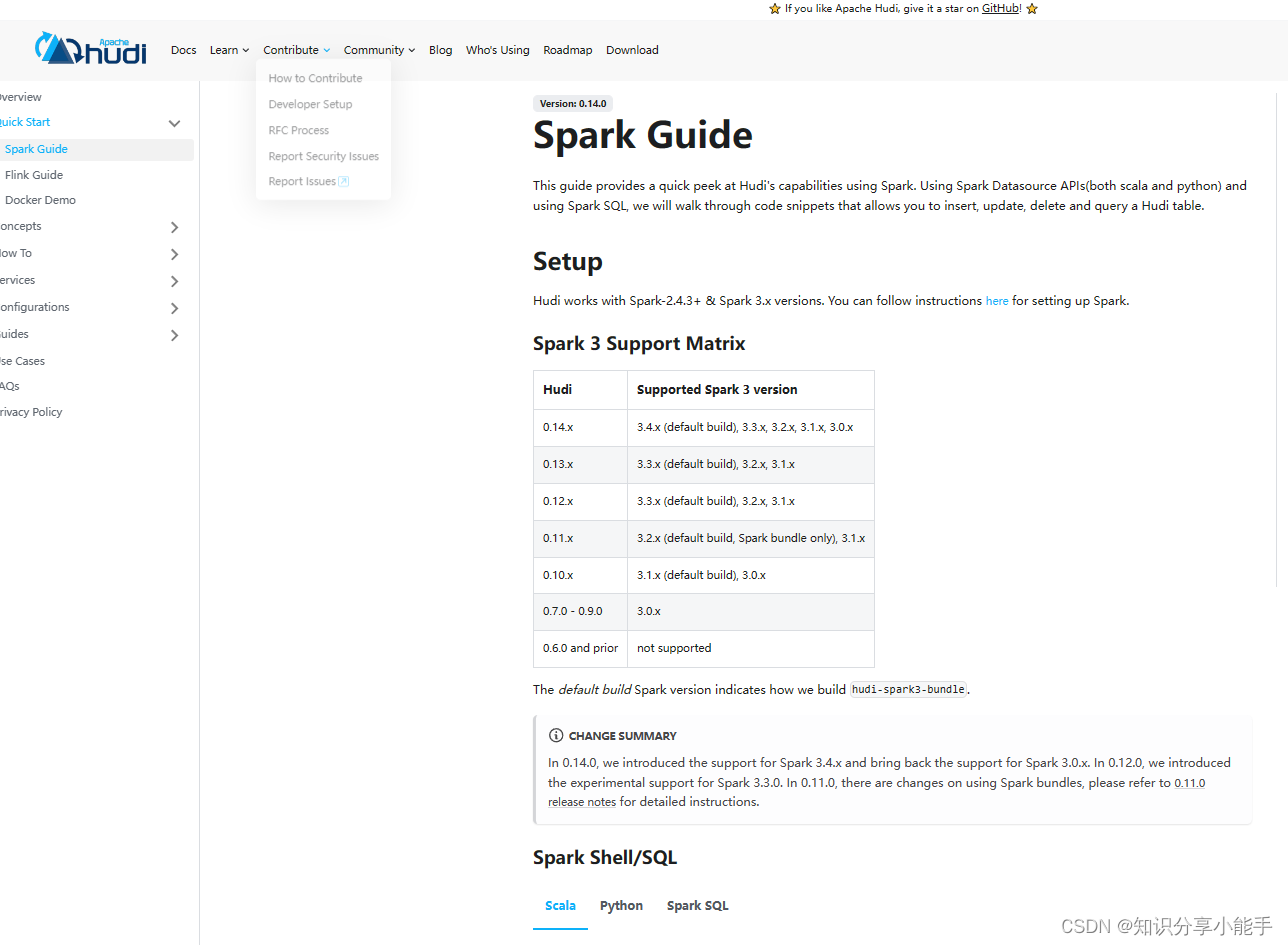Open the Who's Using page
1288x945 pixels.
[497, 50]
